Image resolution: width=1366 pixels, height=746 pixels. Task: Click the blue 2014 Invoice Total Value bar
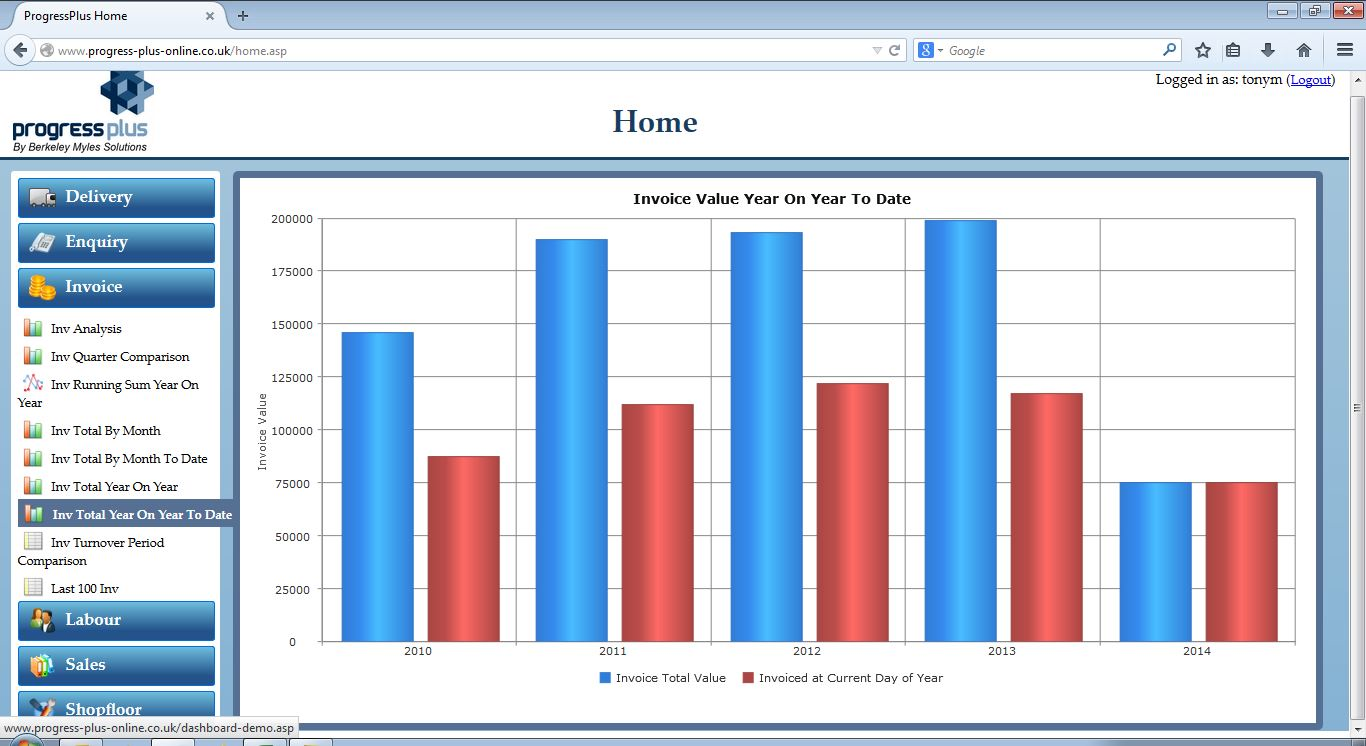click(x=1155, y=562)
